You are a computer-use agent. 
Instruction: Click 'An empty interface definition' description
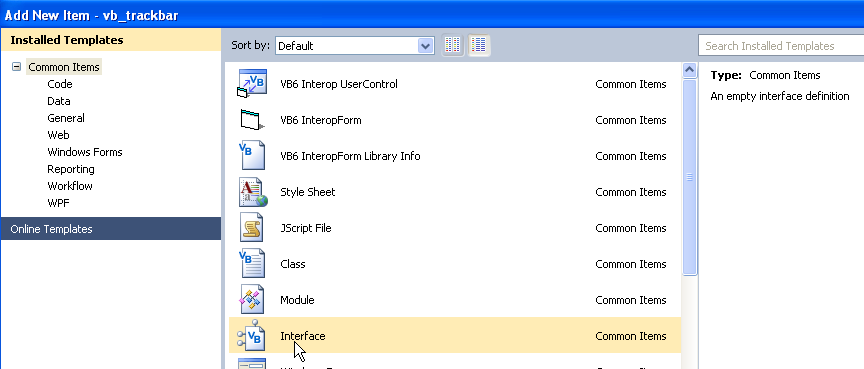(x=780, y=96)
